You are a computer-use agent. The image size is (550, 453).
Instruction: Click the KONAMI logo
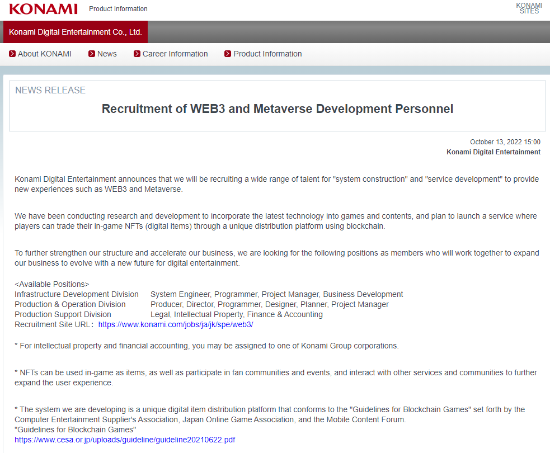[x=43, y=9]
